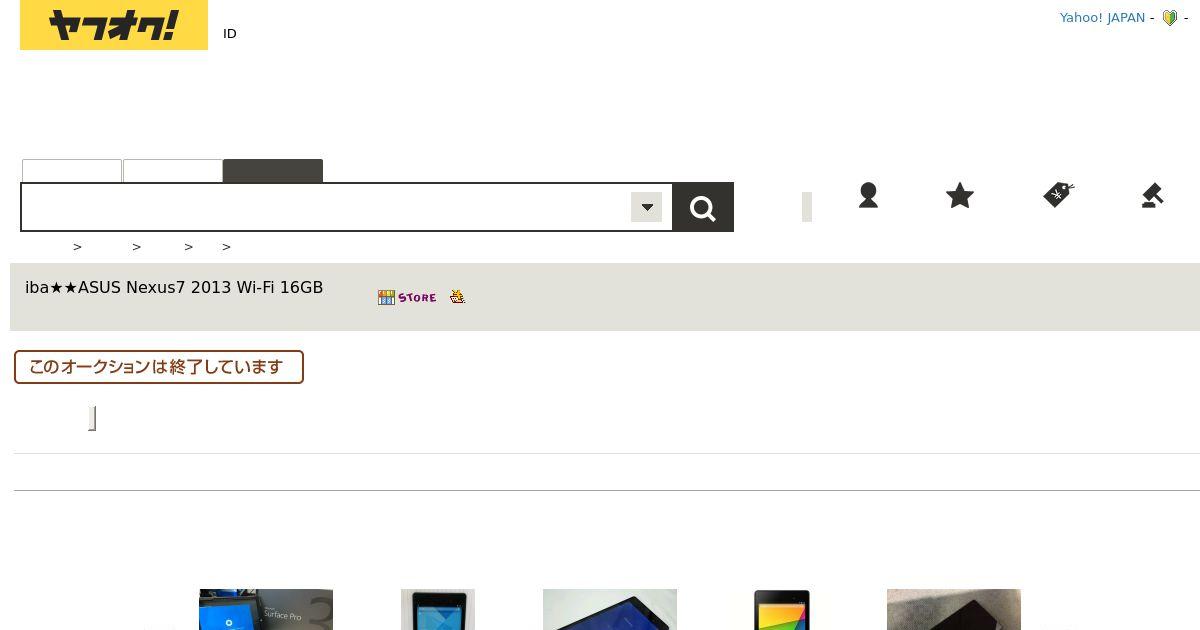
Task: Open the dark tablet thumbnail on white
Action: pyautogui.click(x=610, y=610)
